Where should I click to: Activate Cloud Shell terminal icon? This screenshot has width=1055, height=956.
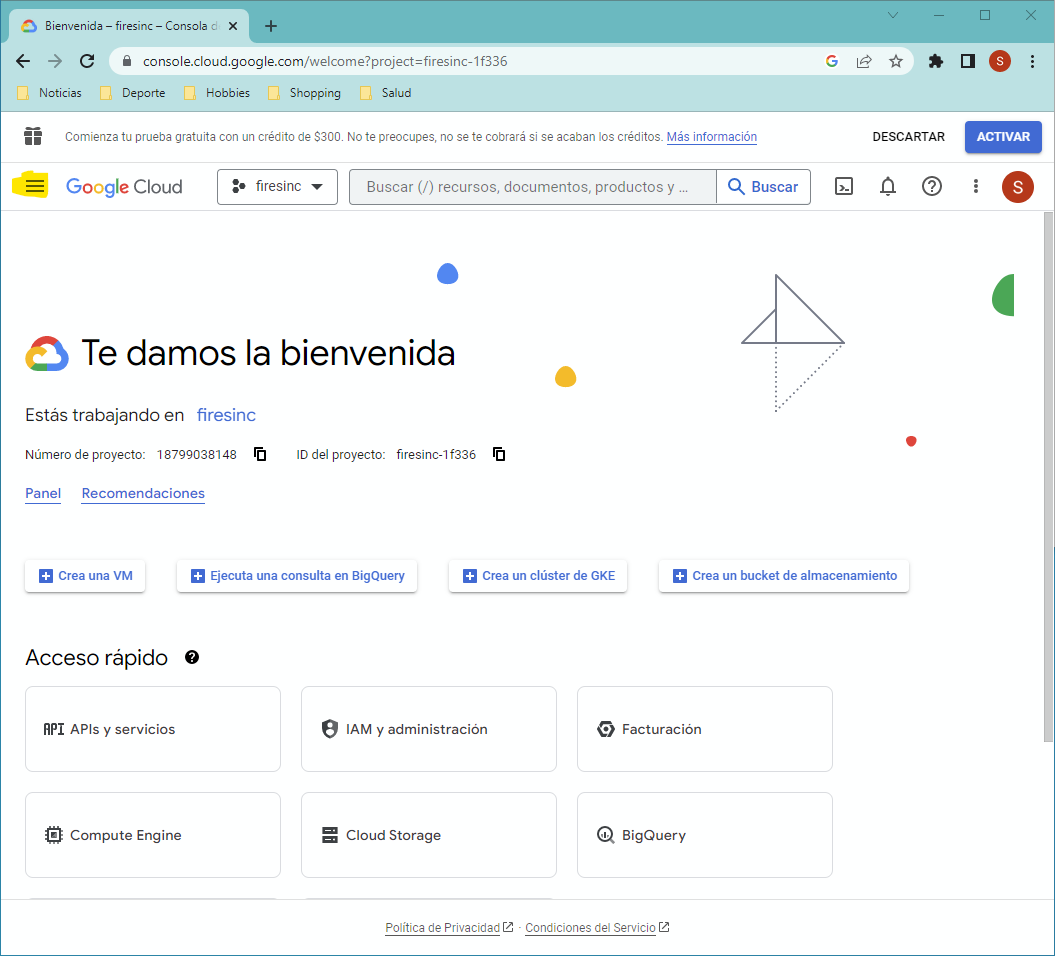(x=844, y=186)
